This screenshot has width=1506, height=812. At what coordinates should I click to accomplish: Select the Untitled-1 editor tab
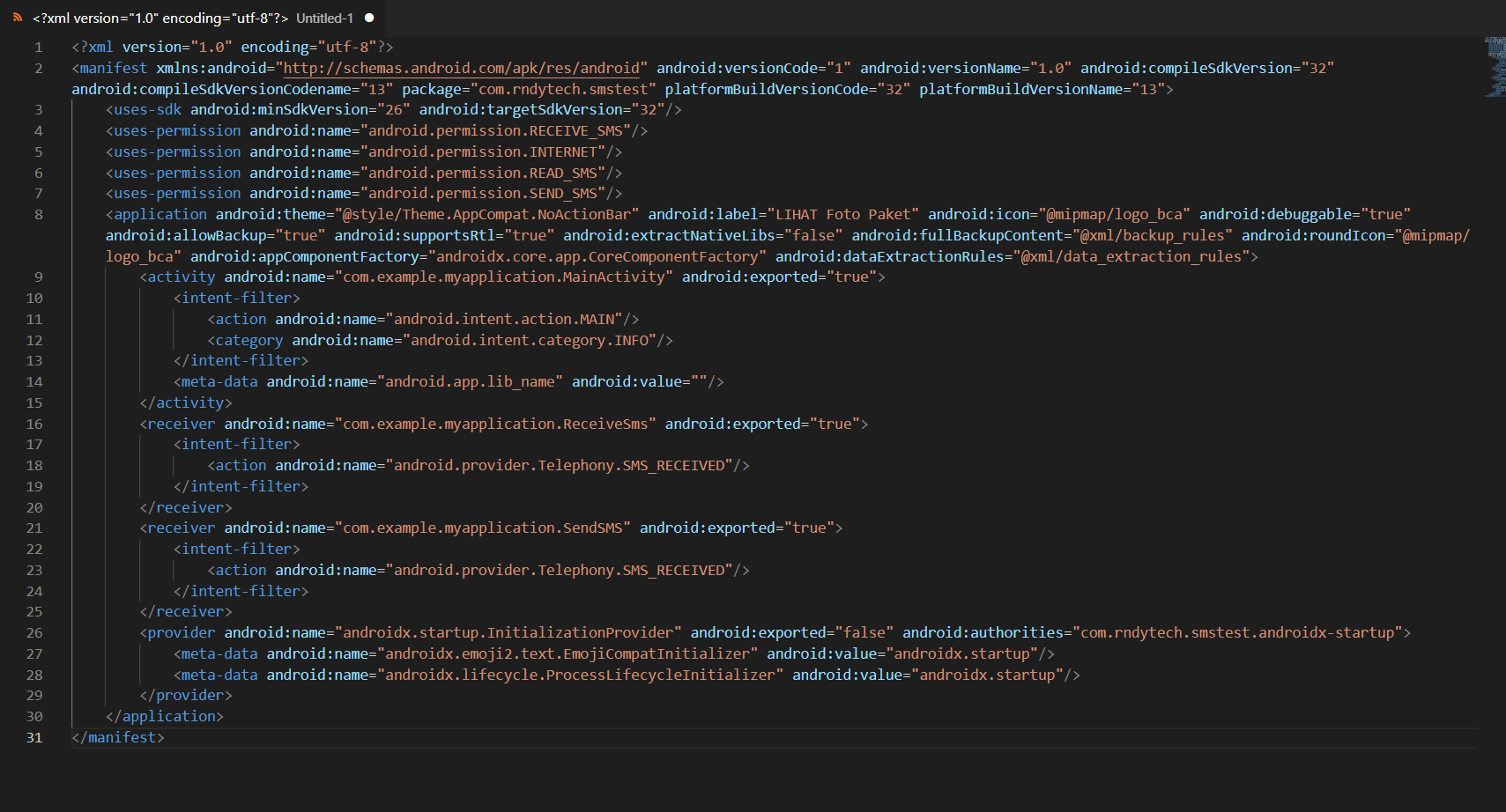tap(193, 18)
